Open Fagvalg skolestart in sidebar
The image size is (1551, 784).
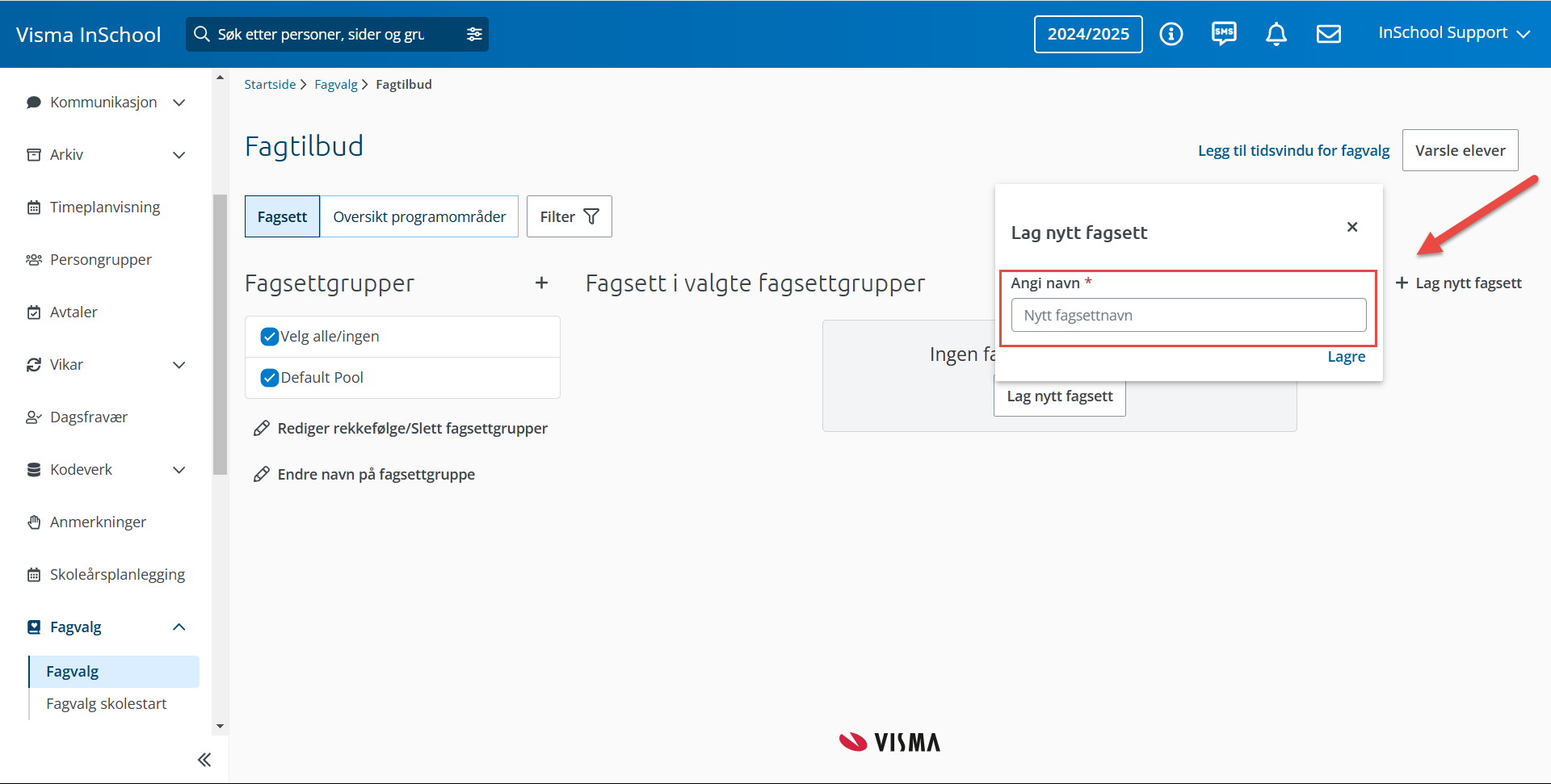(107, 704)
